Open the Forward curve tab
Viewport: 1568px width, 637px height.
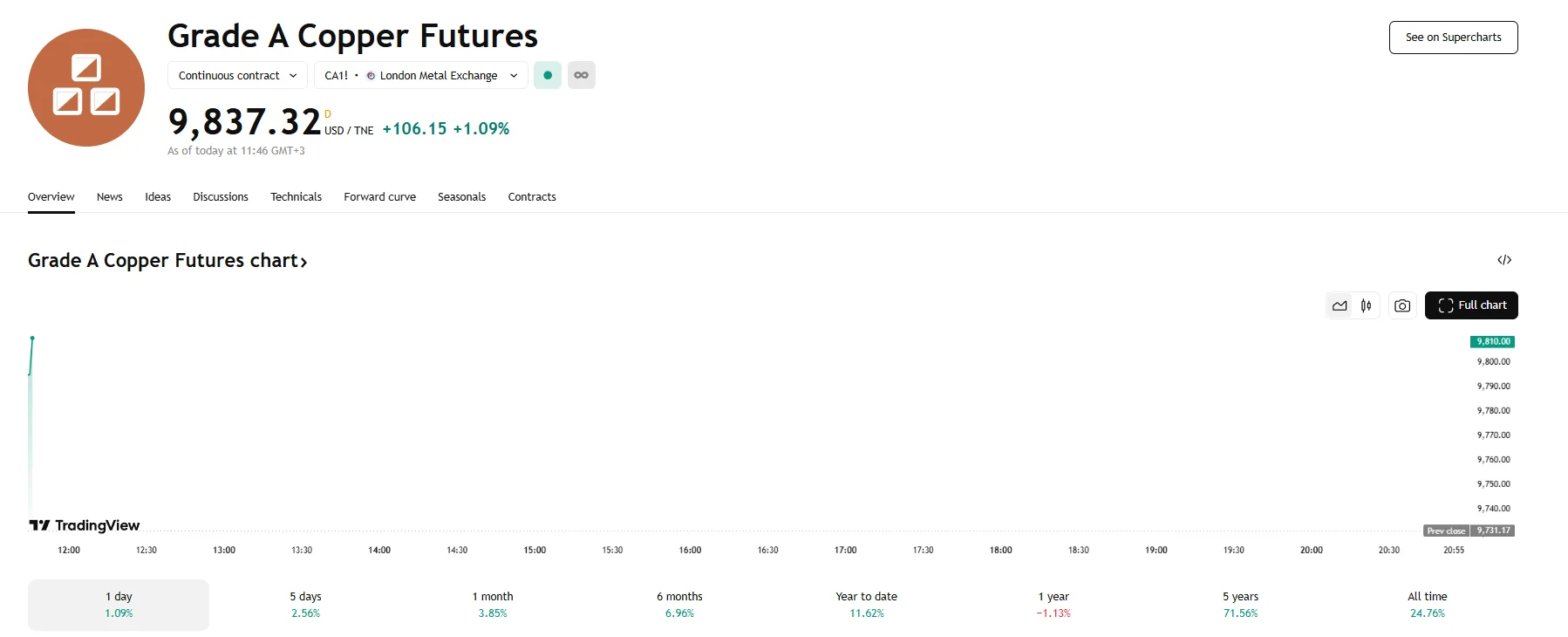tap(379, 197)
